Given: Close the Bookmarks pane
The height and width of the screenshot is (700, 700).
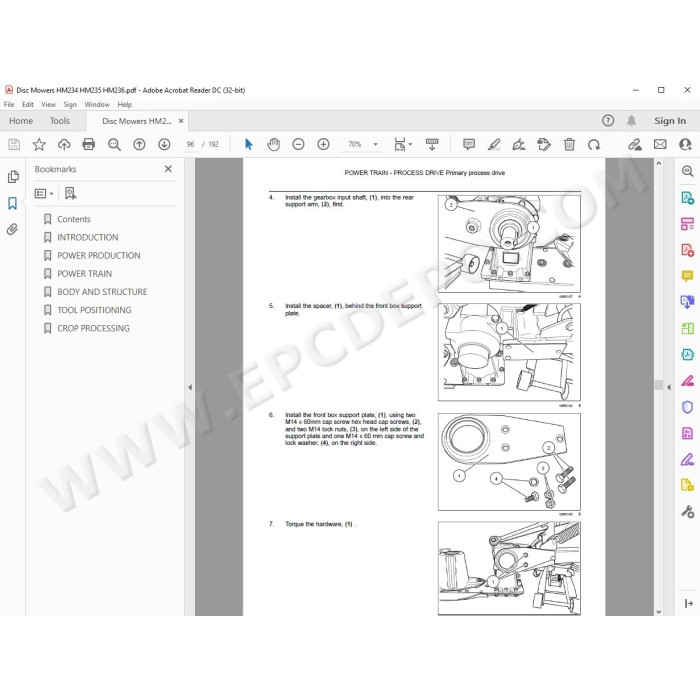Looking at the screenshot, I should point(168,169).
